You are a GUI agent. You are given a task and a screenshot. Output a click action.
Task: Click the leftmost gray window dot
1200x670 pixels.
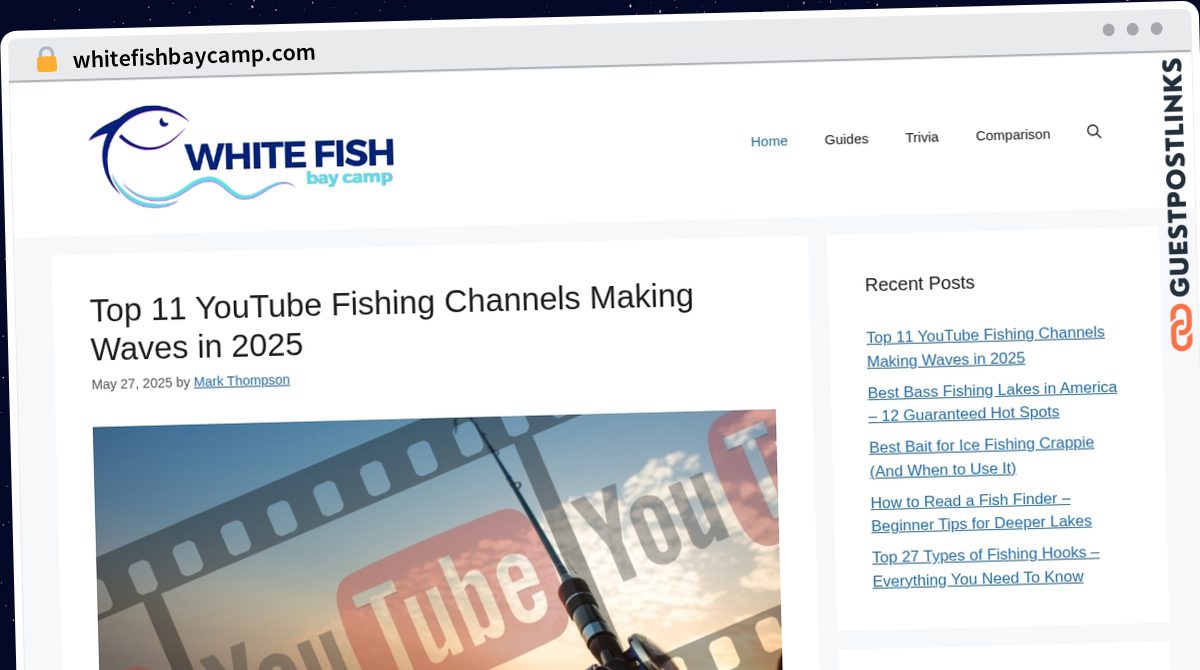(1108, 30)
